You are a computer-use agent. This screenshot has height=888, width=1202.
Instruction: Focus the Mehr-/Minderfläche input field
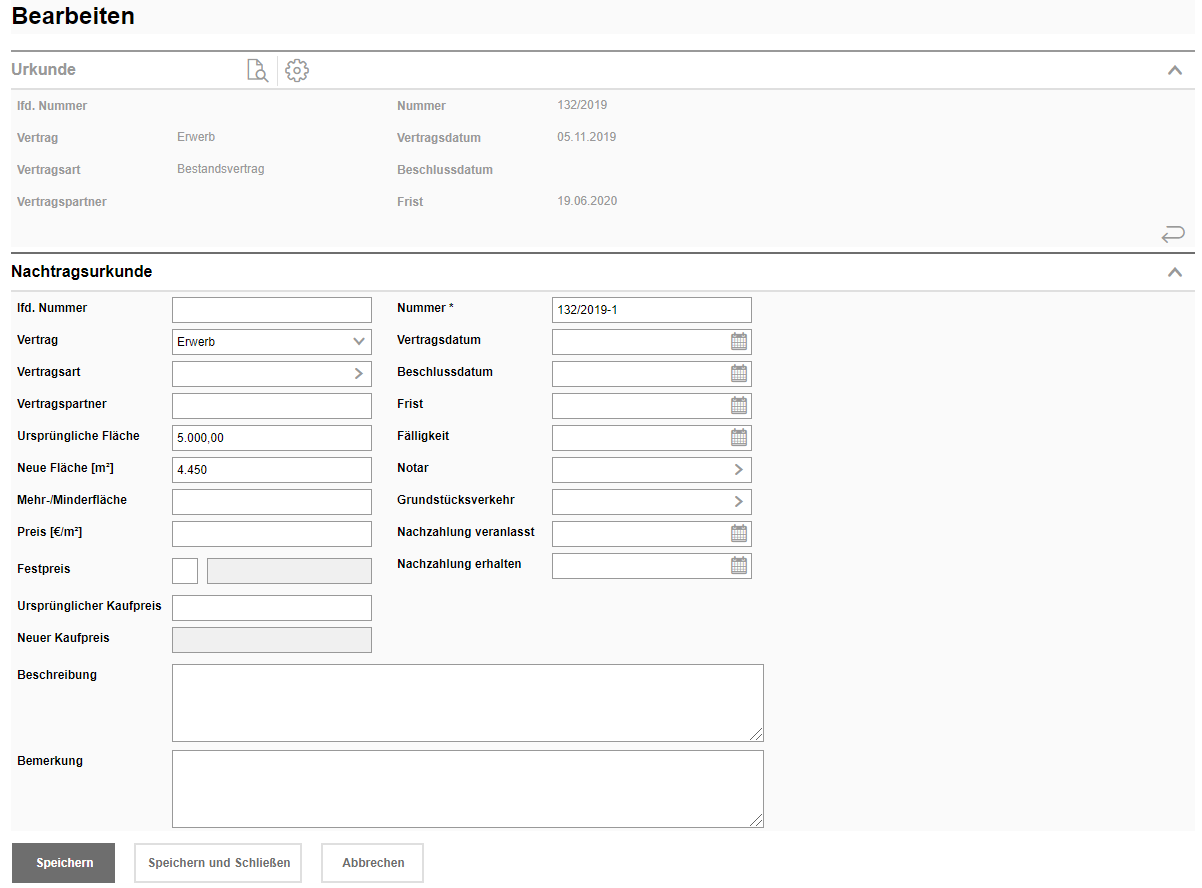272,502
